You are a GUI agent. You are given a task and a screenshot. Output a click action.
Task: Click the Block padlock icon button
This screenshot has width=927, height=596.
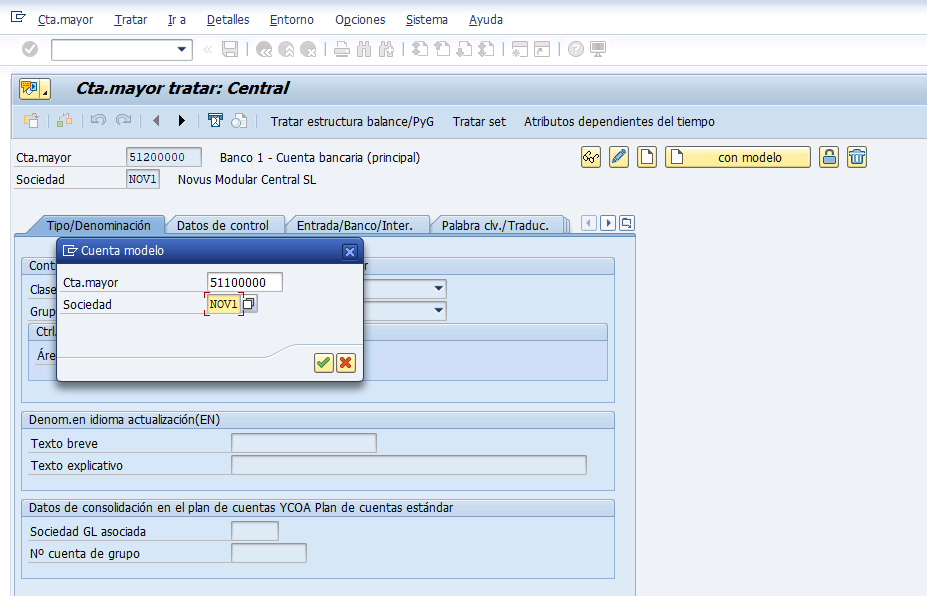(x=829, y=157)
